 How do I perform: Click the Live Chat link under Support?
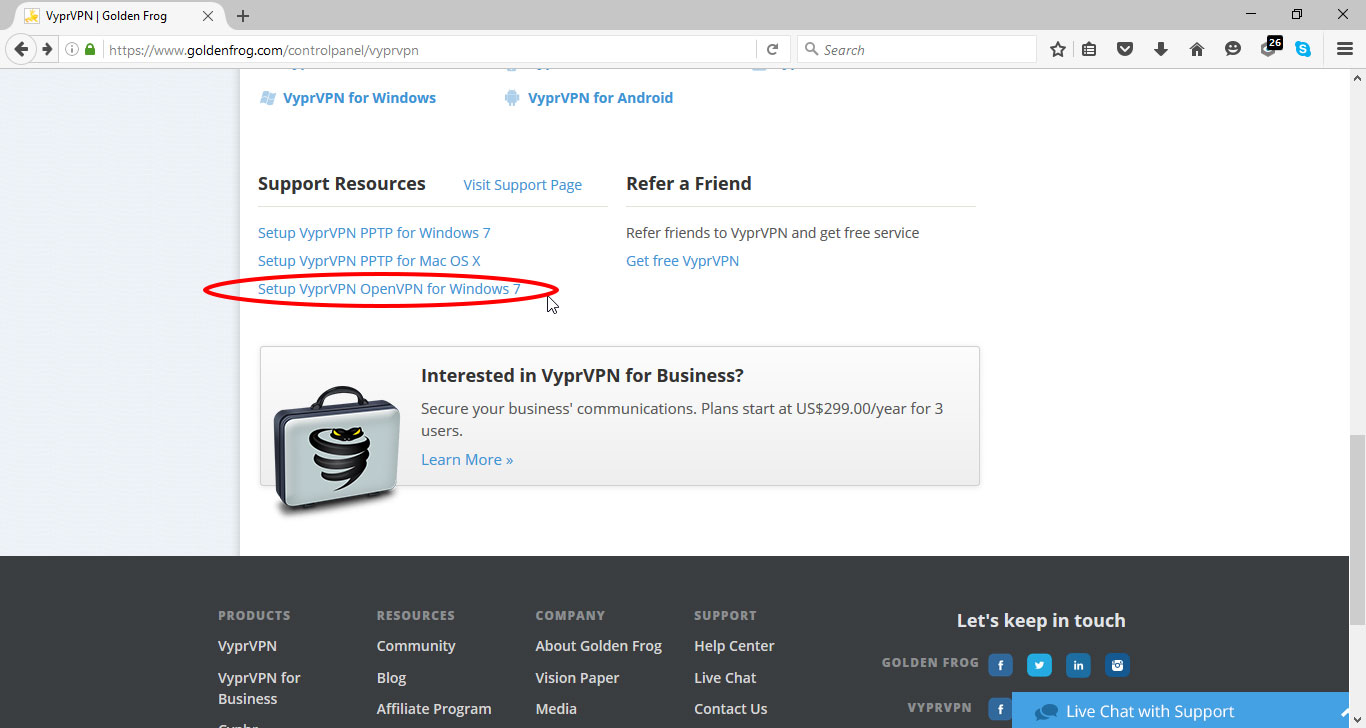(x=725, y=678)
